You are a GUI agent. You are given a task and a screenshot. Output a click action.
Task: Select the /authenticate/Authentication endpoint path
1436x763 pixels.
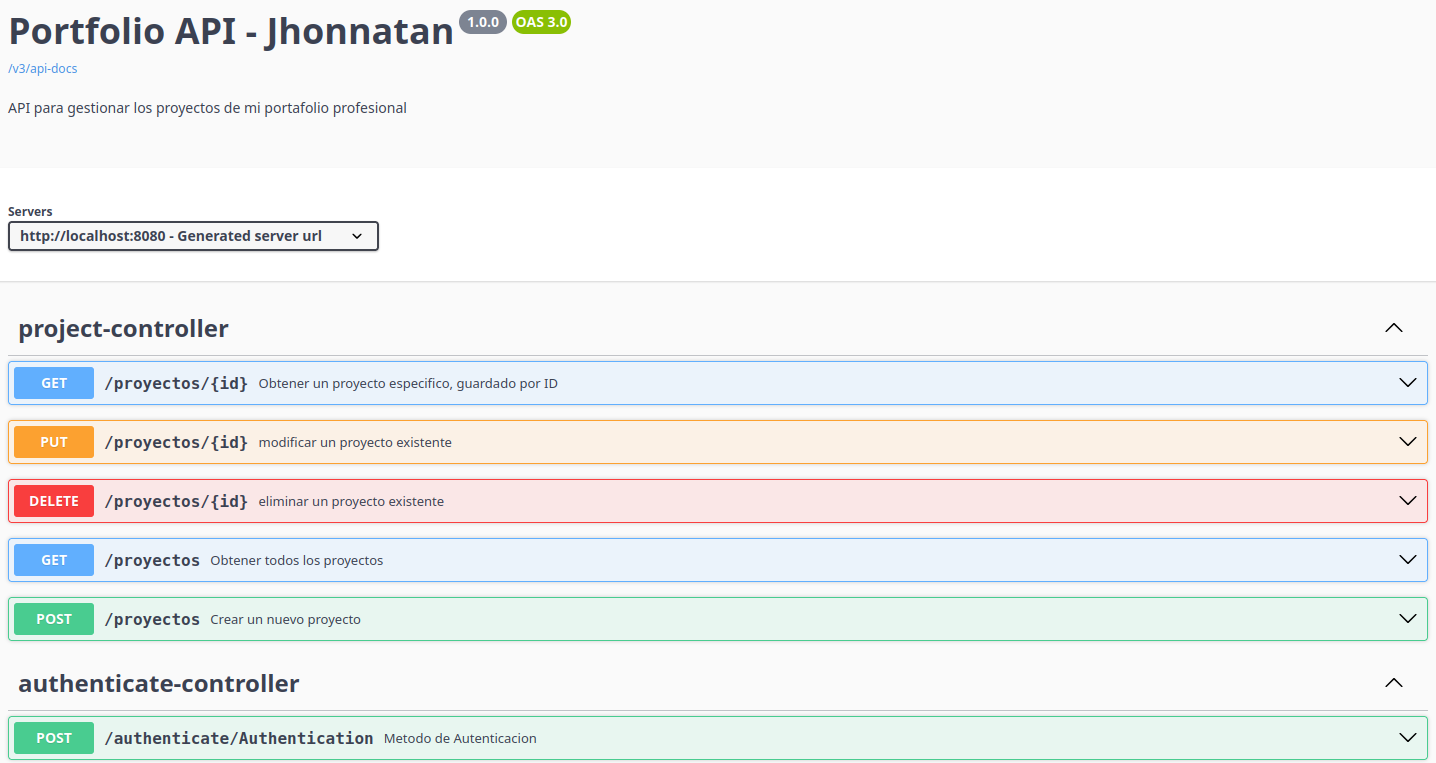[239, 738]
